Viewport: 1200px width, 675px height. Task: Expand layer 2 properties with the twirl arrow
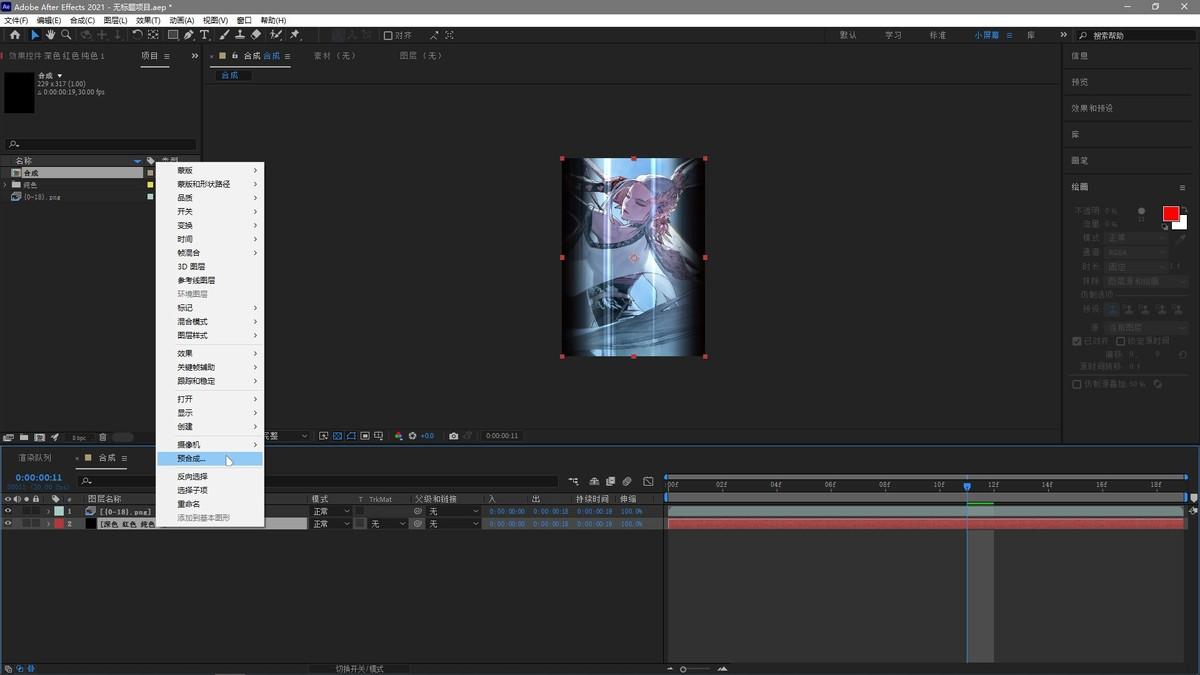click(47, 524)
